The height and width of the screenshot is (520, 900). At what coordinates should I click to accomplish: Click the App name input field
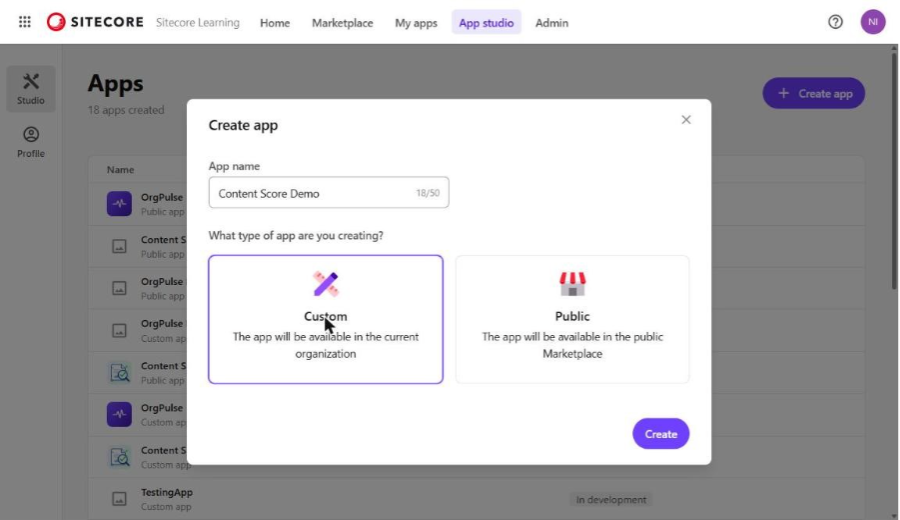pos(329,193)
